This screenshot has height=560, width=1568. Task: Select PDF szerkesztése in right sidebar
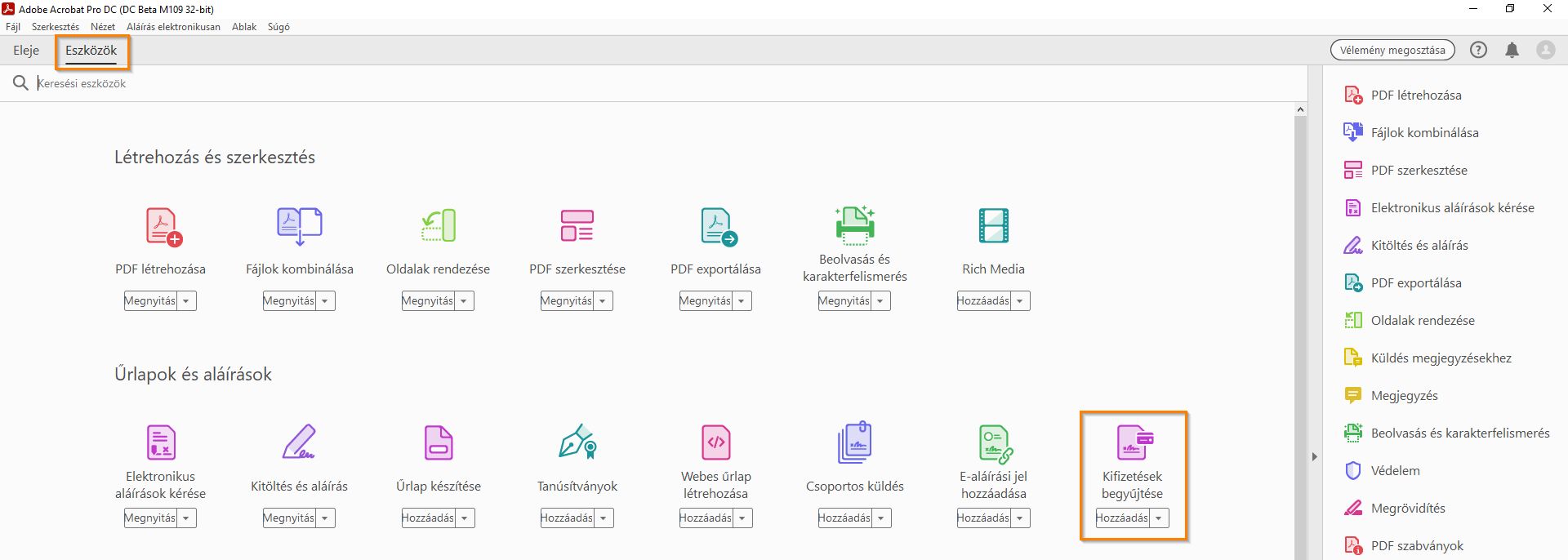1405,171
